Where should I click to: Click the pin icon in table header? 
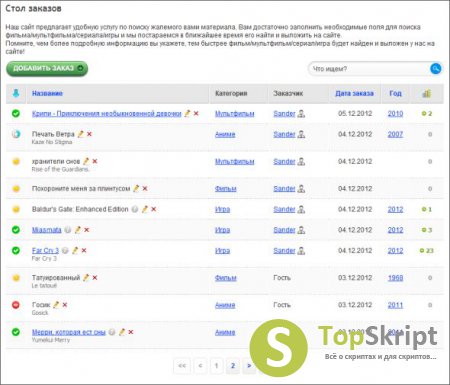[x=16, y=93]
